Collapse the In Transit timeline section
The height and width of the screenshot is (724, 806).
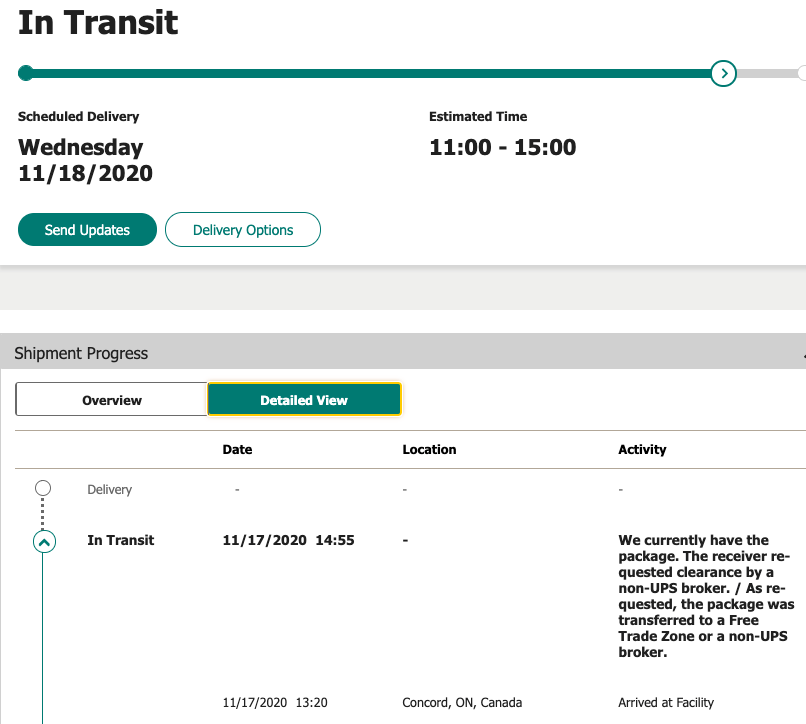pos(44,541)
